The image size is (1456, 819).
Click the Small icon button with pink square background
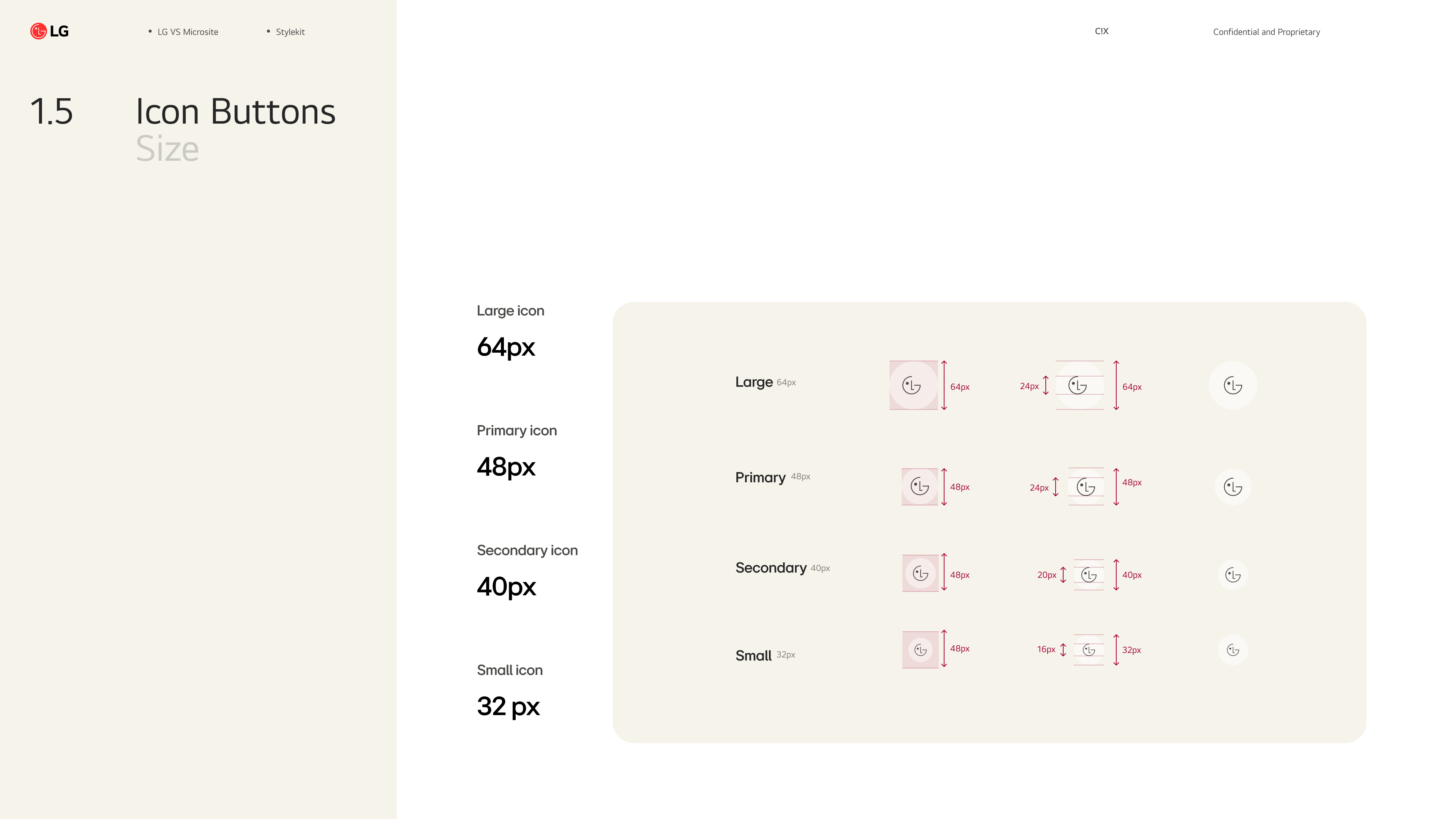tap(920, 650)
